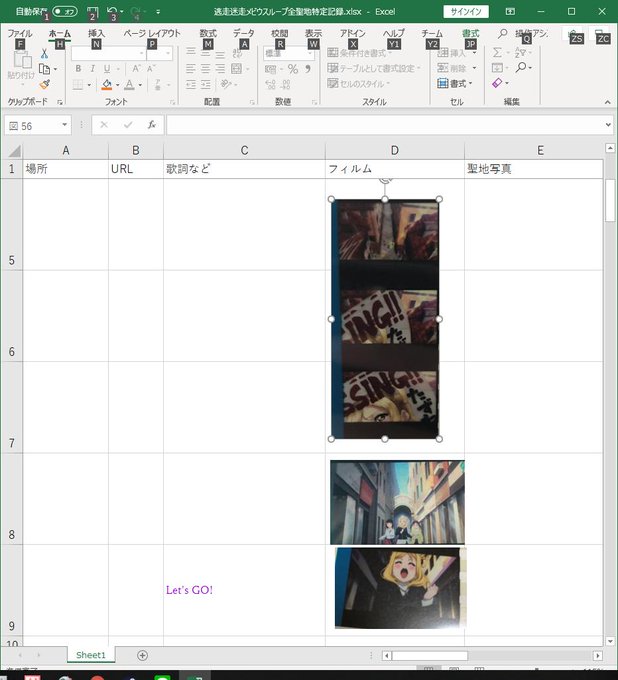
Task: Switch to the 表示 tab
Action: [313, 33]
